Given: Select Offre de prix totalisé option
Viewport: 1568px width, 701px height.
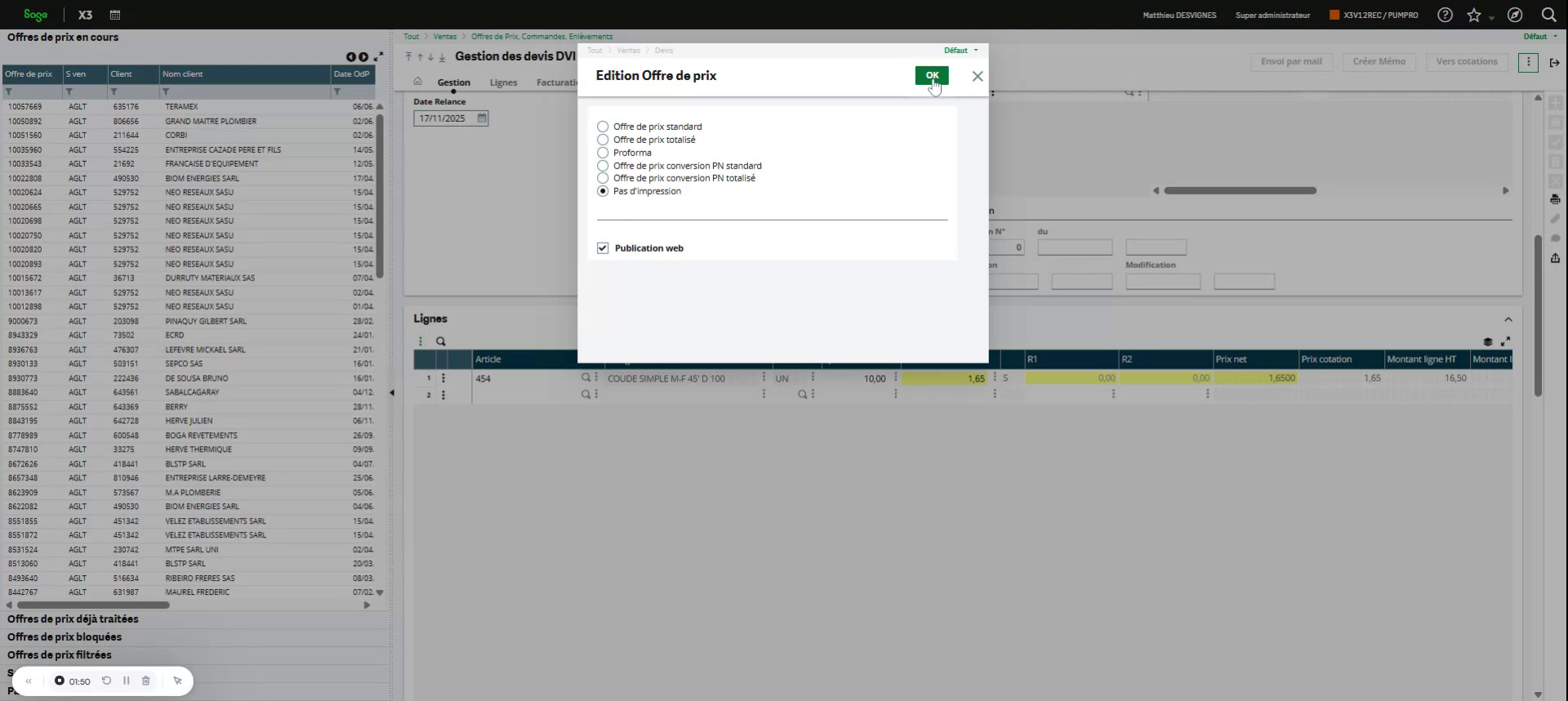Looking at the screenshot, I should tap(603, 140).
